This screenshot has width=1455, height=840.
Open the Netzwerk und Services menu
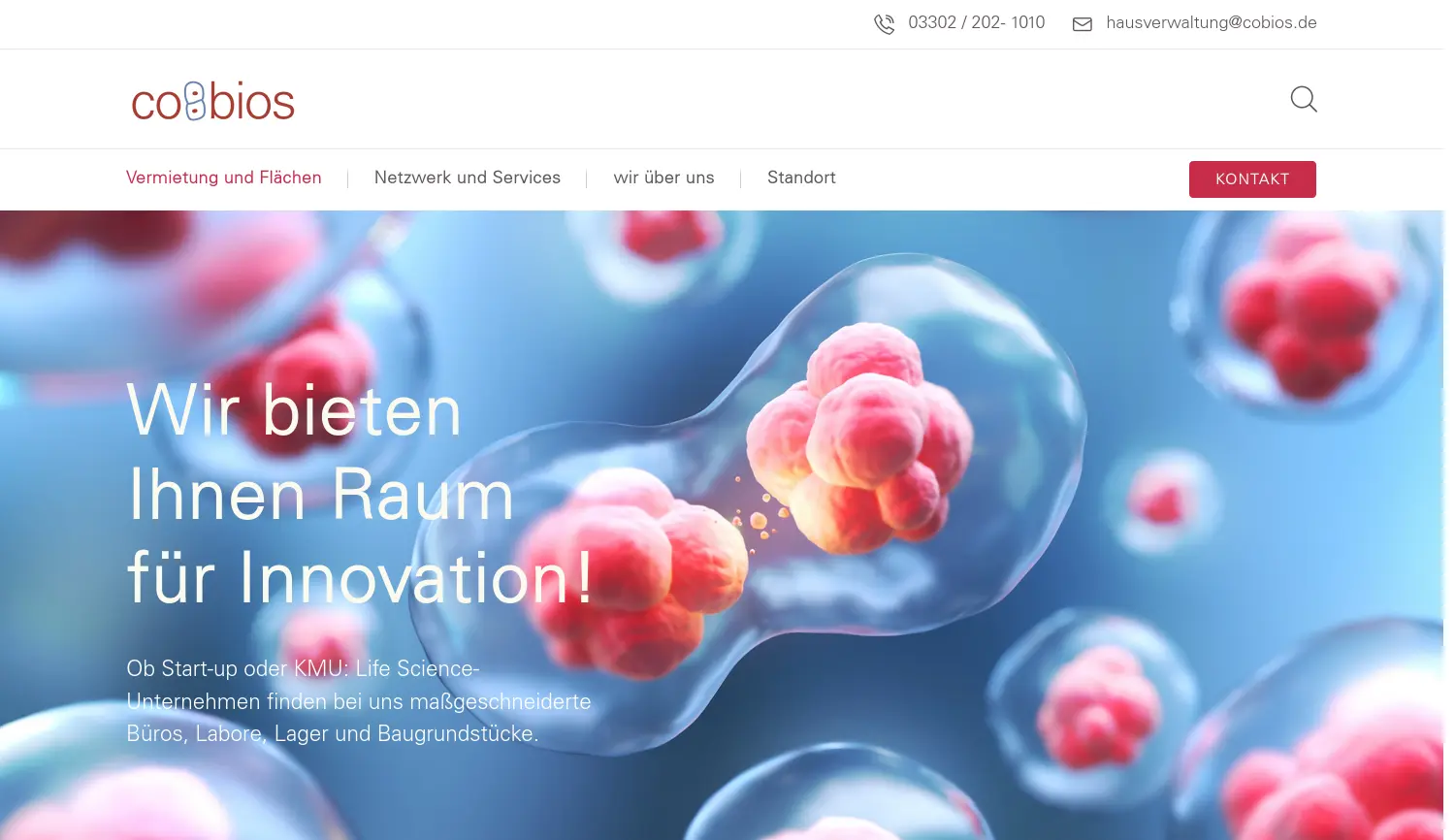[467, 178]
